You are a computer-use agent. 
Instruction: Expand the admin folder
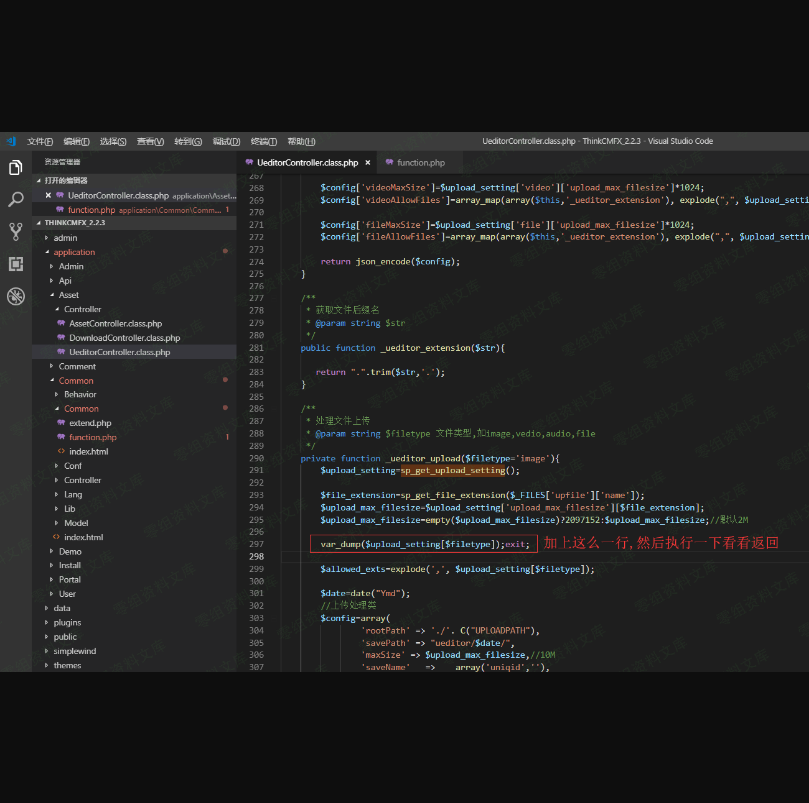click(x=65, y=238)
